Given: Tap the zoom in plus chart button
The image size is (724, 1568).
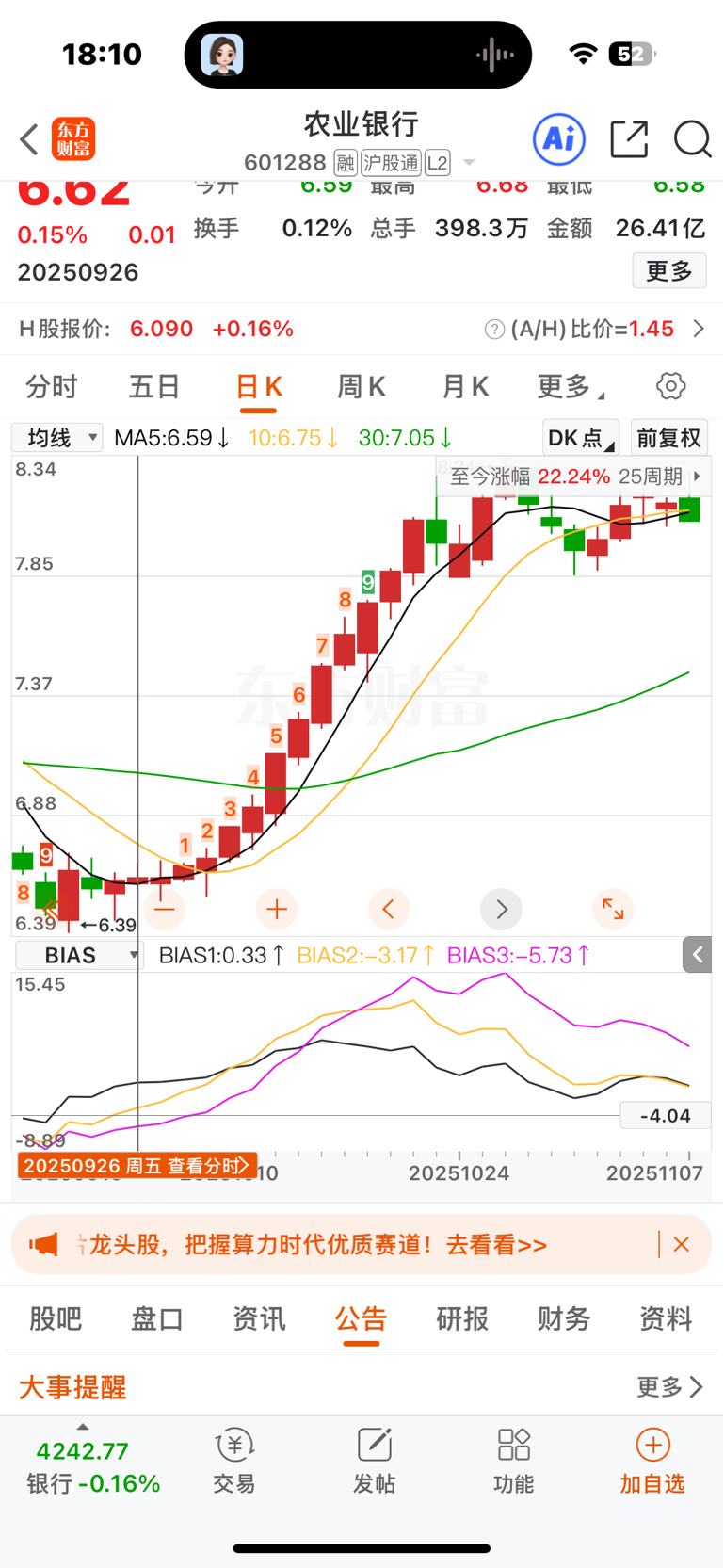Looking at the screenshot, I should 277,909.
